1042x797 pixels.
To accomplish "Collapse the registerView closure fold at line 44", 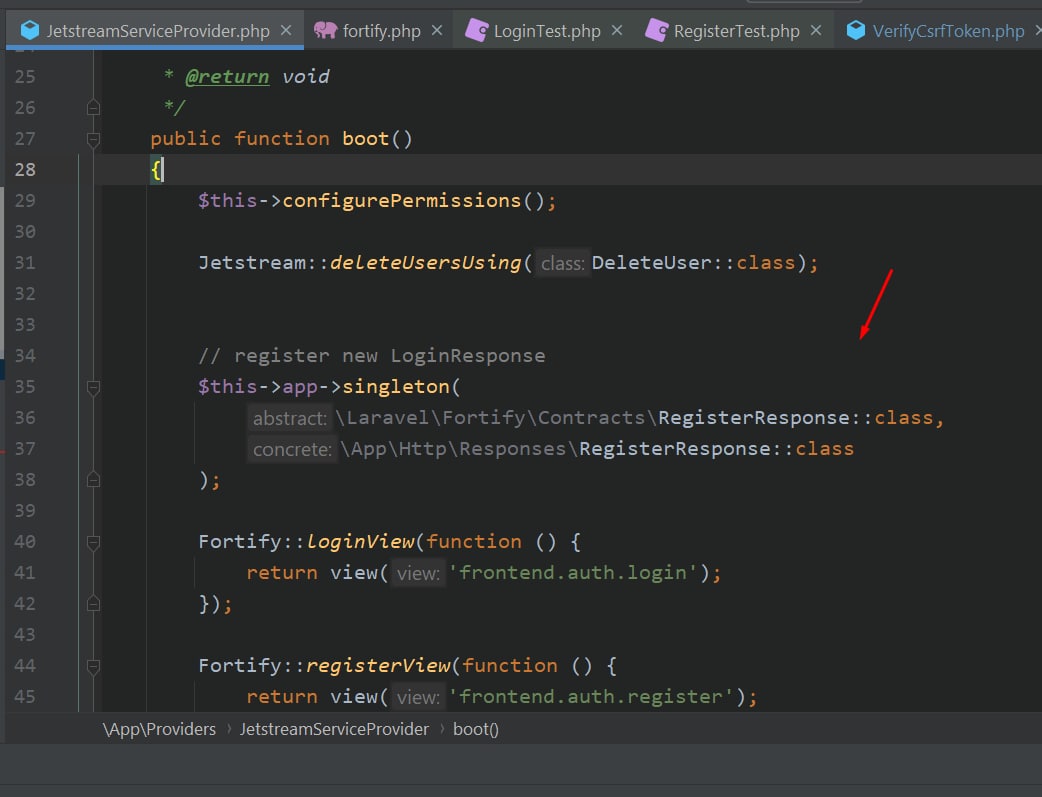I will [x=93, y=665].
